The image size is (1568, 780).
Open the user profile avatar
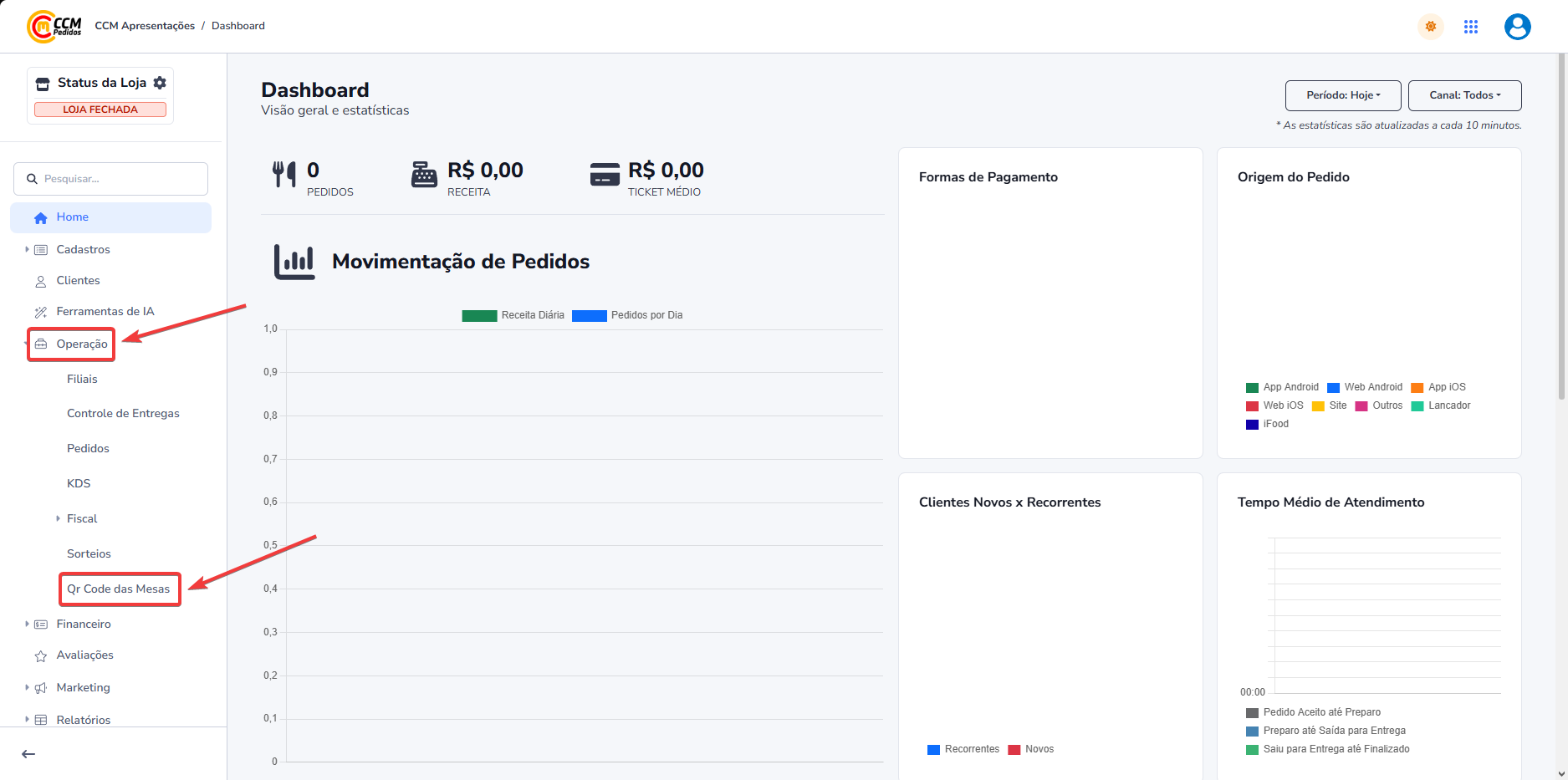(1517, 27)
